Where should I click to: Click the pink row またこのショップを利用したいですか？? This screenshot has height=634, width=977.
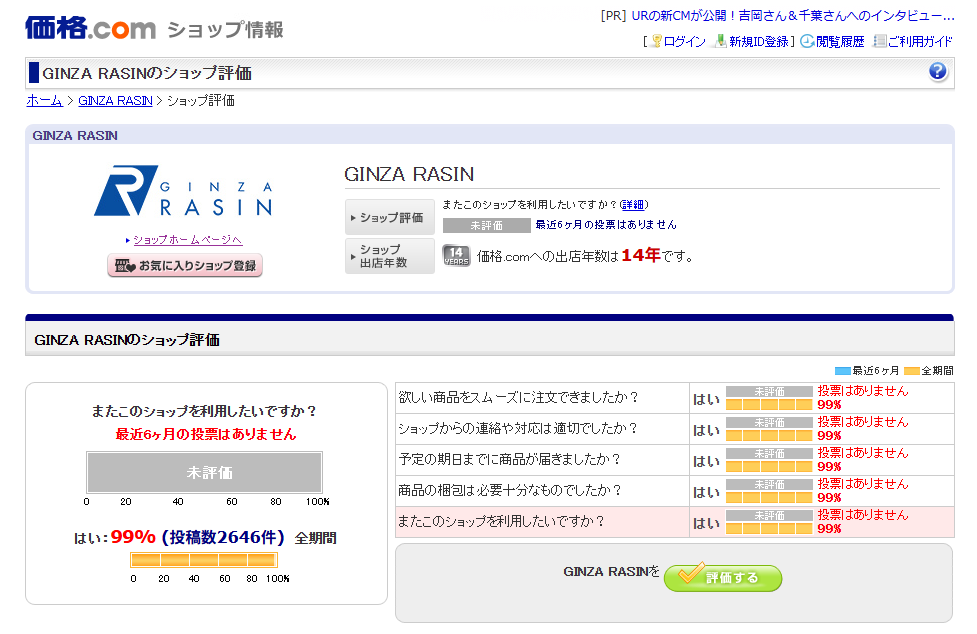point(675,522)
